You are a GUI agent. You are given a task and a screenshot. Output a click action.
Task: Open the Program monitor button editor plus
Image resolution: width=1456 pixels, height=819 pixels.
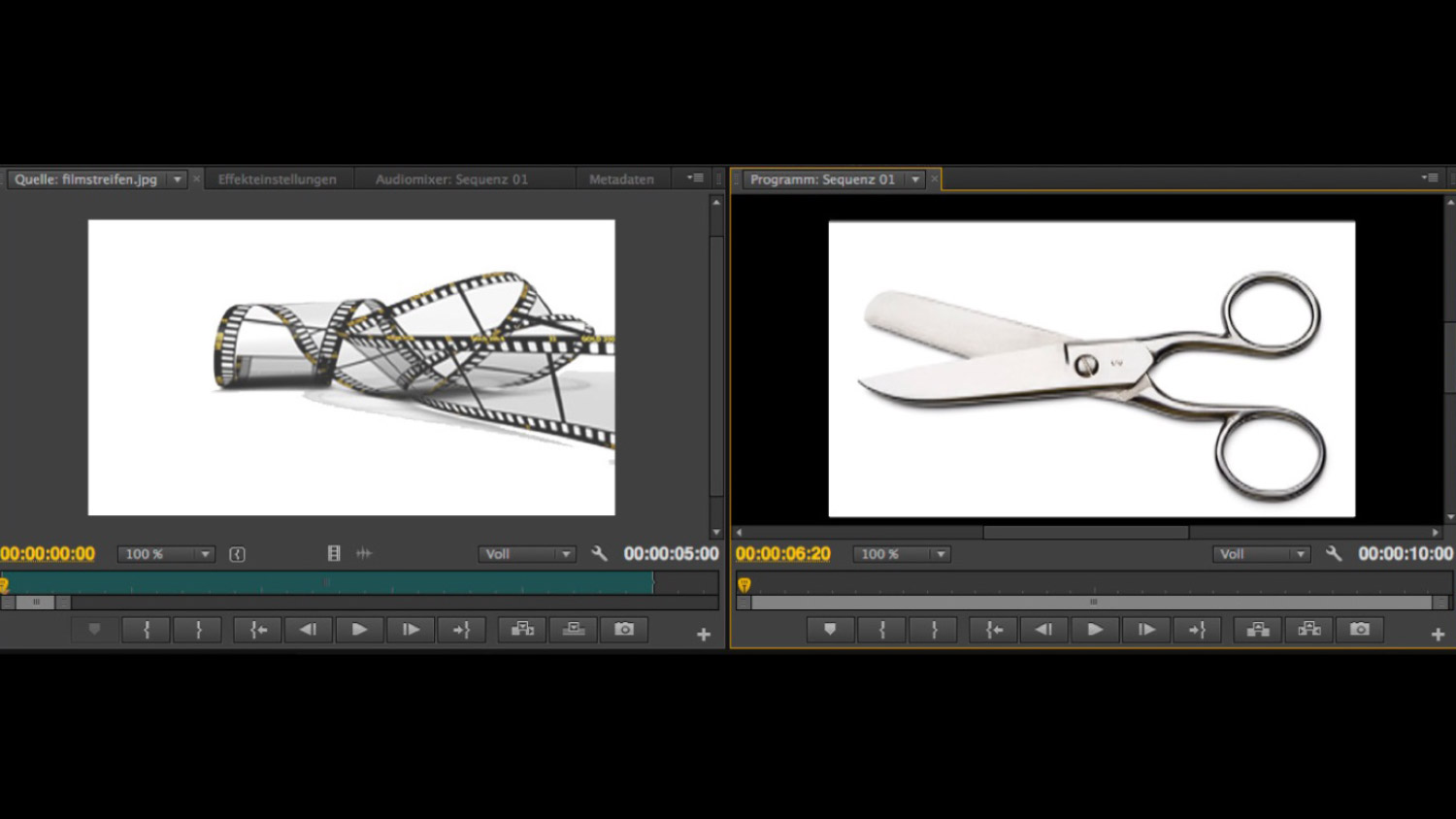(x=1438, y=634)
